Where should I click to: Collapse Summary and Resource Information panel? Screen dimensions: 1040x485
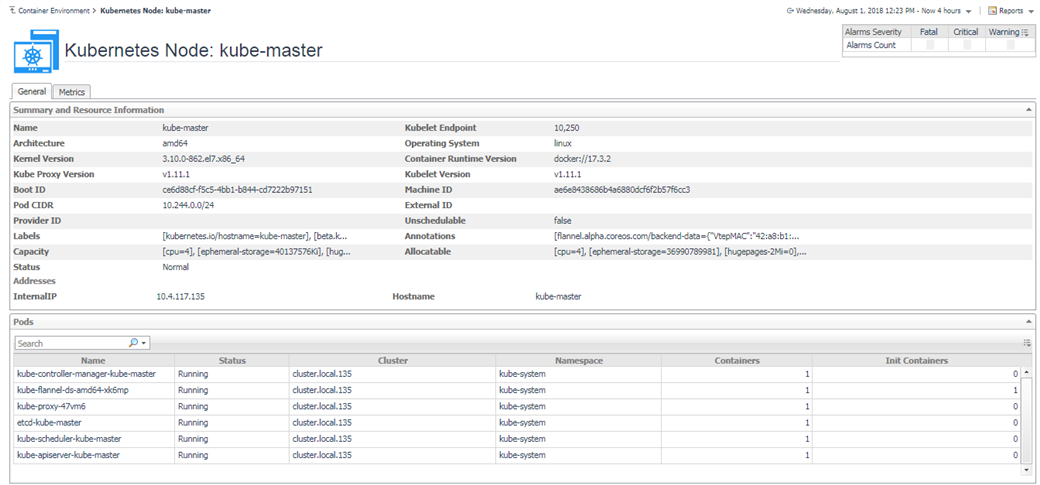(x=1029, y=109)
